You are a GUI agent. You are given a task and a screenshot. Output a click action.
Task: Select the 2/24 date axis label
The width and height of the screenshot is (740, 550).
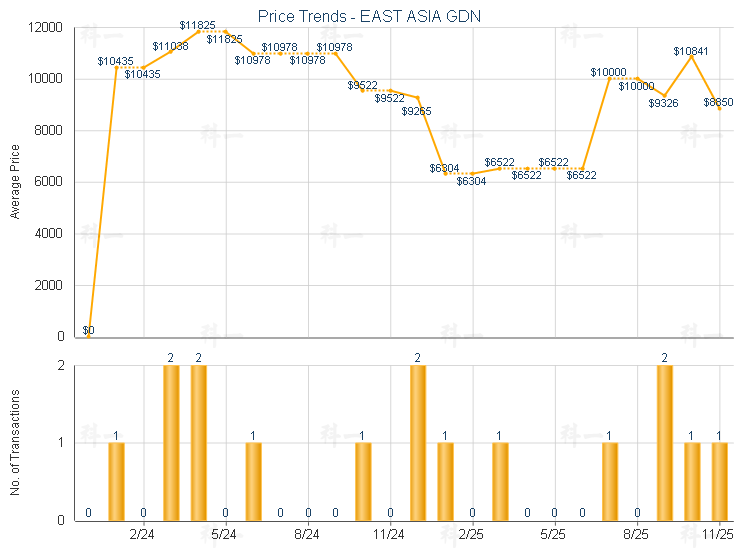pos(143,535)
